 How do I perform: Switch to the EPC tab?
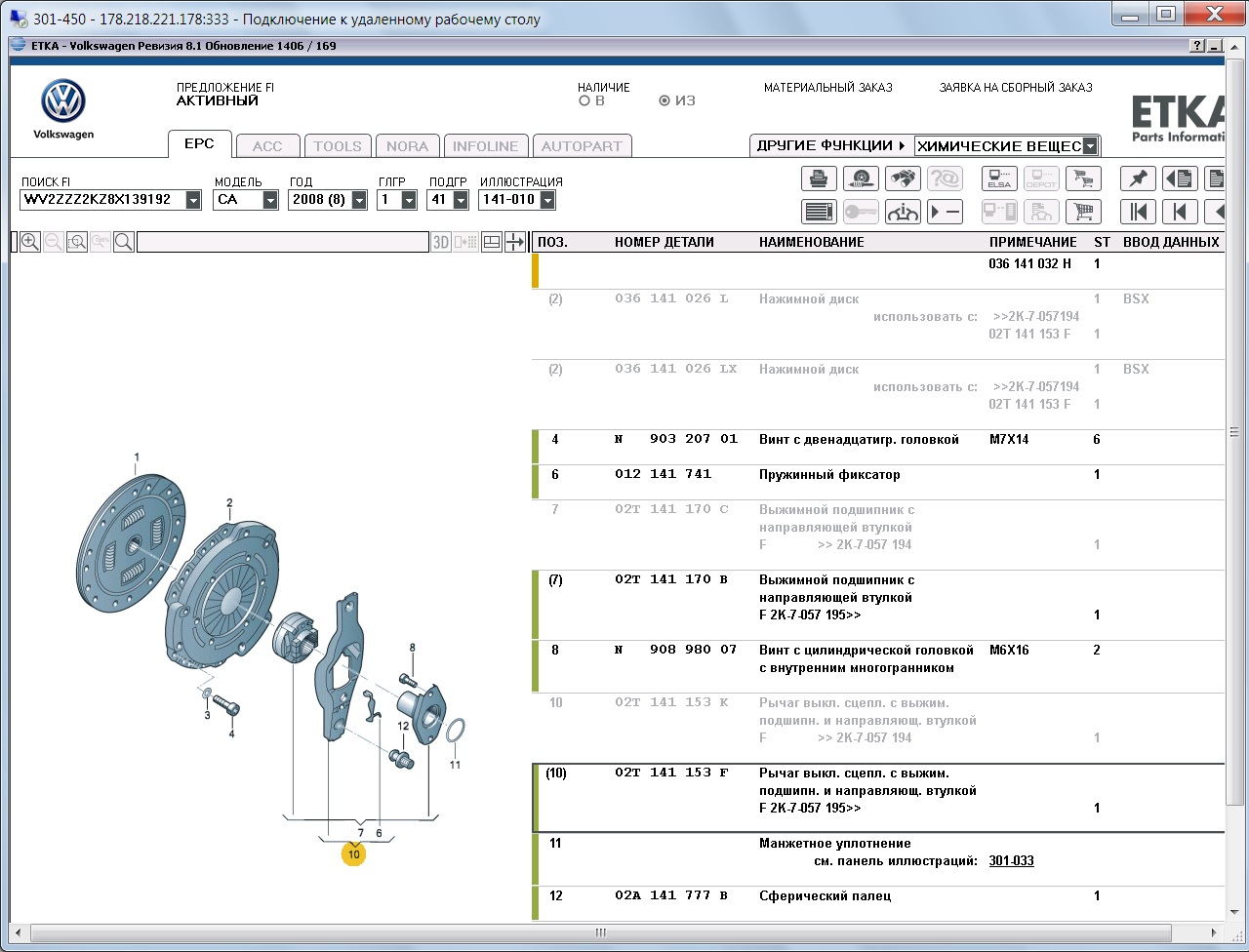click(x=199, y=144)
